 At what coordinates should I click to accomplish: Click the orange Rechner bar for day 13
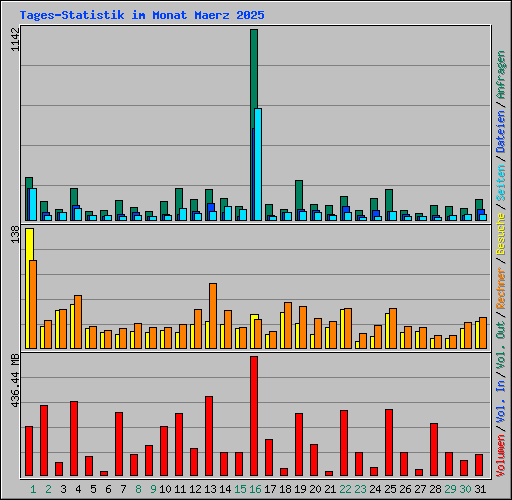click(213, 316)
